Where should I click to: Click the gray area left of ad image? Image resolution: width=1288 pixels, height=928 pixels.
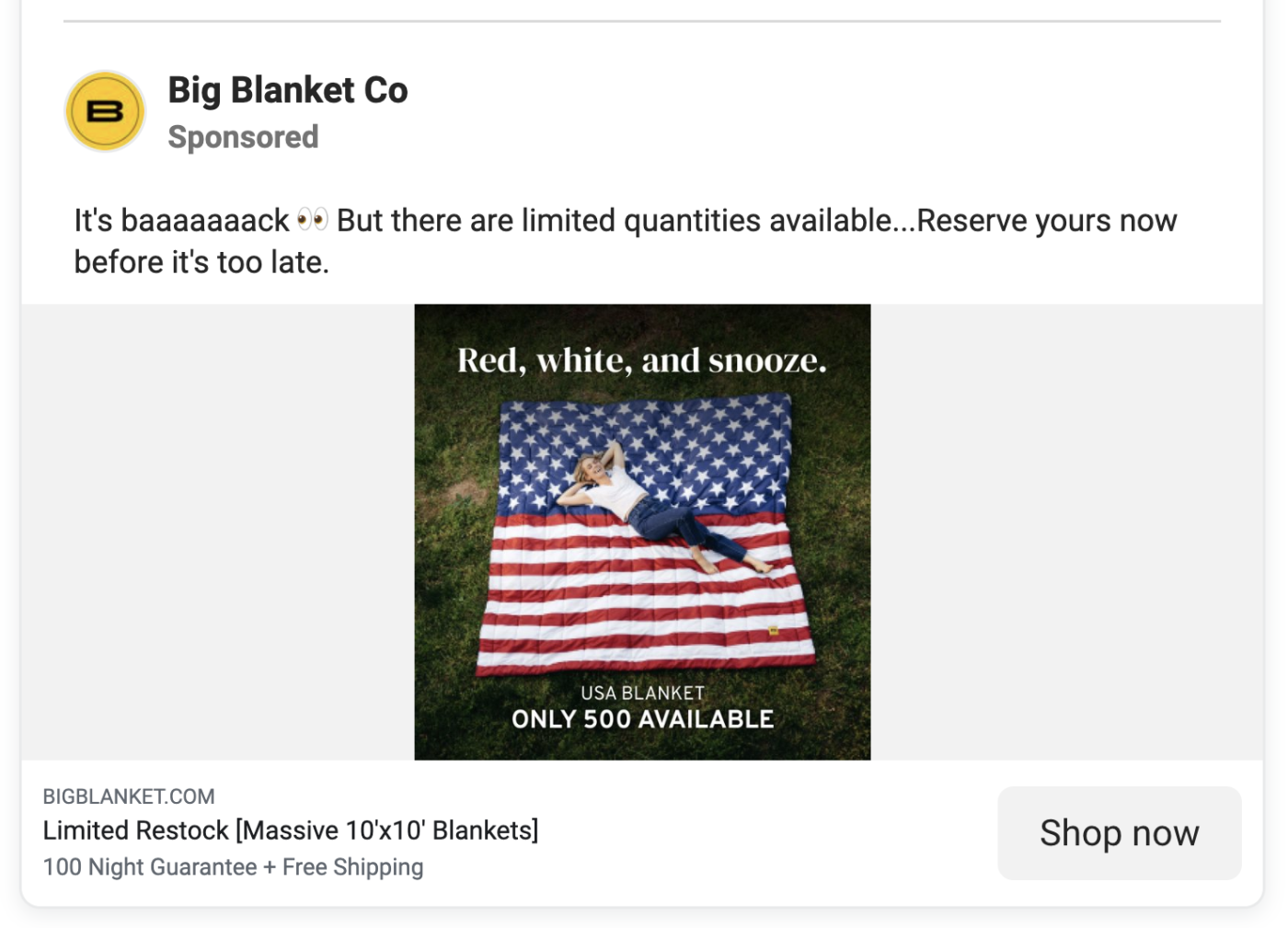(x=218, y=532)
